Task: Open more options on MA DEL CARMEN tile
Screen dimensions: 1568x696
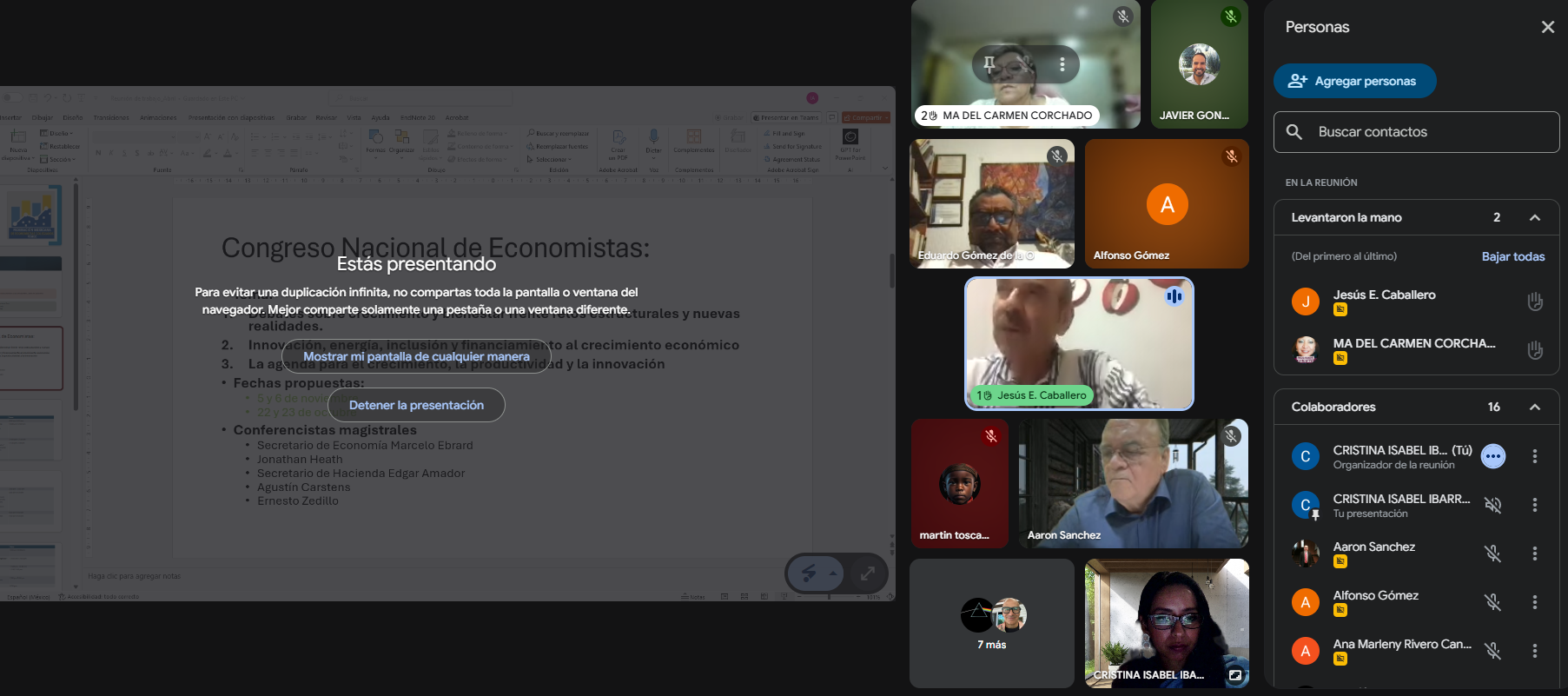Action: coord(1062,64)
